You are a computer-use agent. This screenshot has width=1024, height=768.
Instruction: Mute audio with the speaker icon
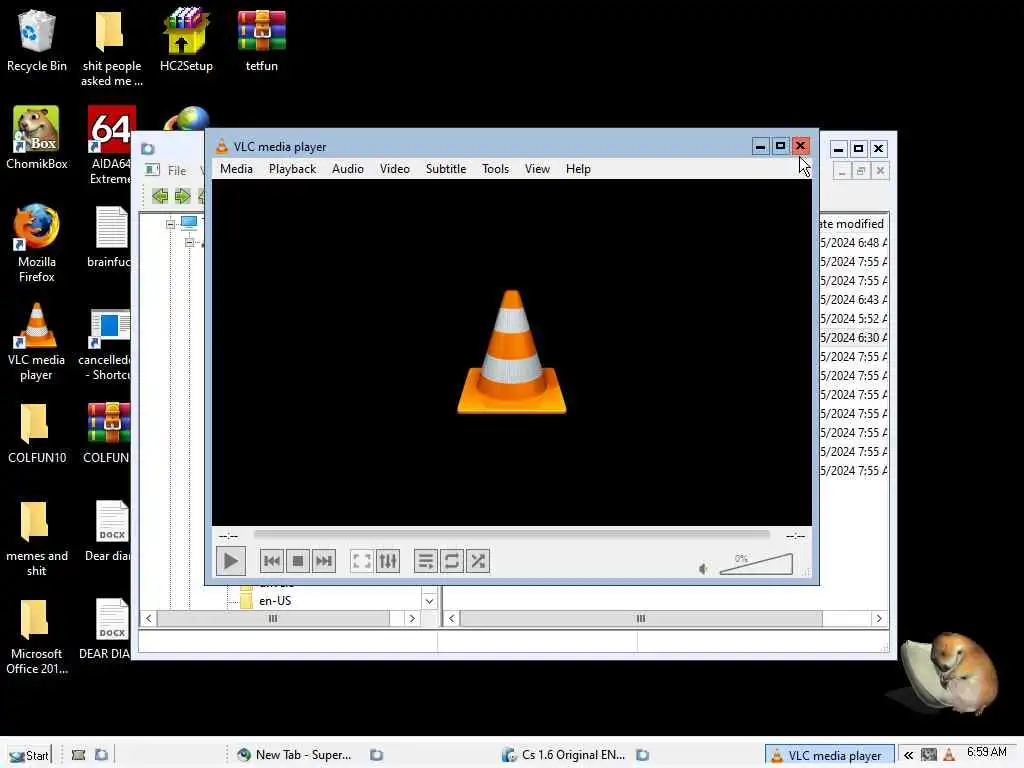coord(703,569)
